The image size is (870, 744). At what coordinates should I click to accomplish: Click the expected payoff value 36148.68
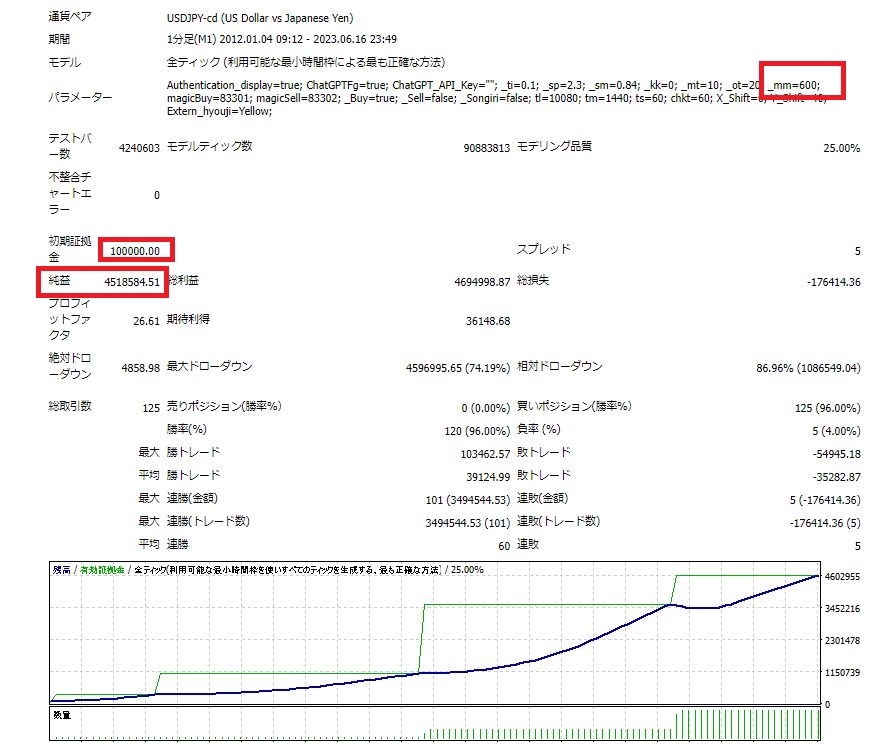coord(488,321)
